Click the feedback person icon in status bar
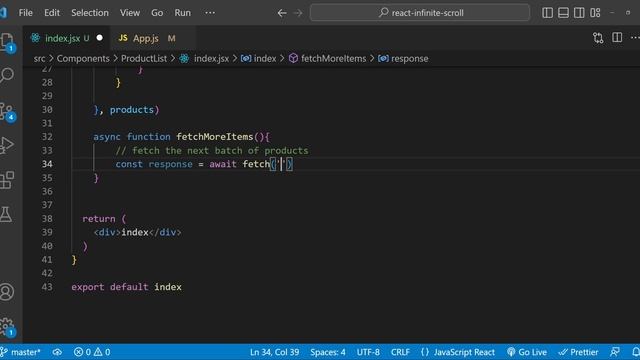 pyautogui.click(x=615, y=352)
